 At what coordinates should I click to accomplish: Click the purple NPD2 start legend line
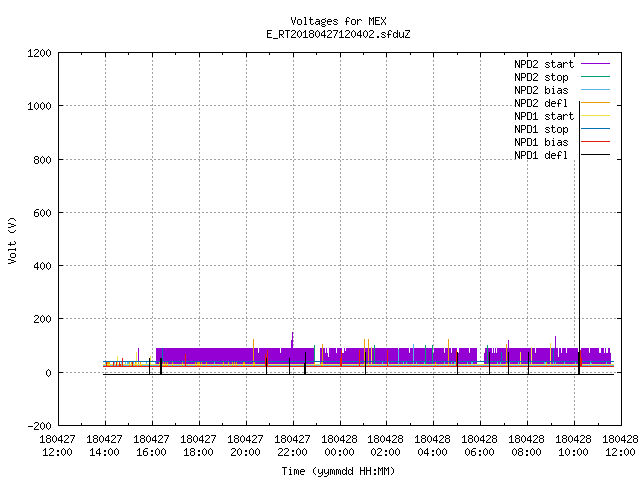(595, 64)
